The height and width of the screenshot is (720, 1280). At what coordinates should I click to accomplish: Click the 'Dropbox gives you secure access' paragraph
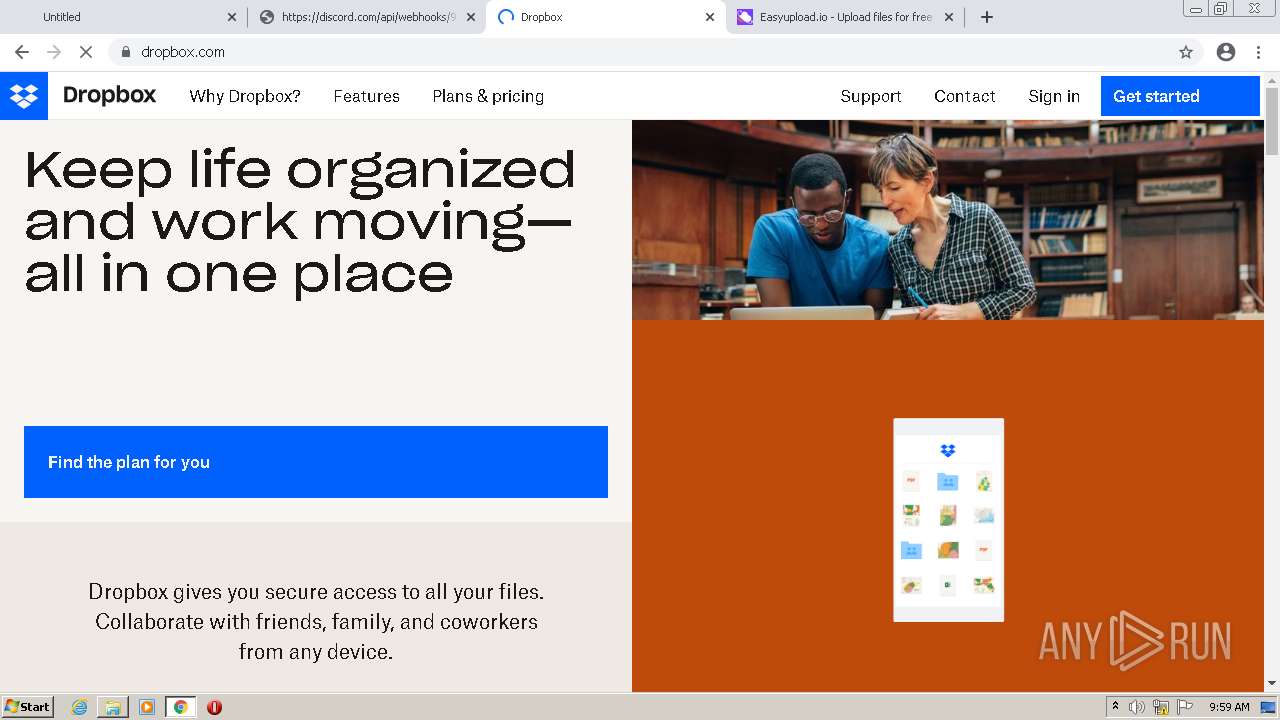pos(316,621)
